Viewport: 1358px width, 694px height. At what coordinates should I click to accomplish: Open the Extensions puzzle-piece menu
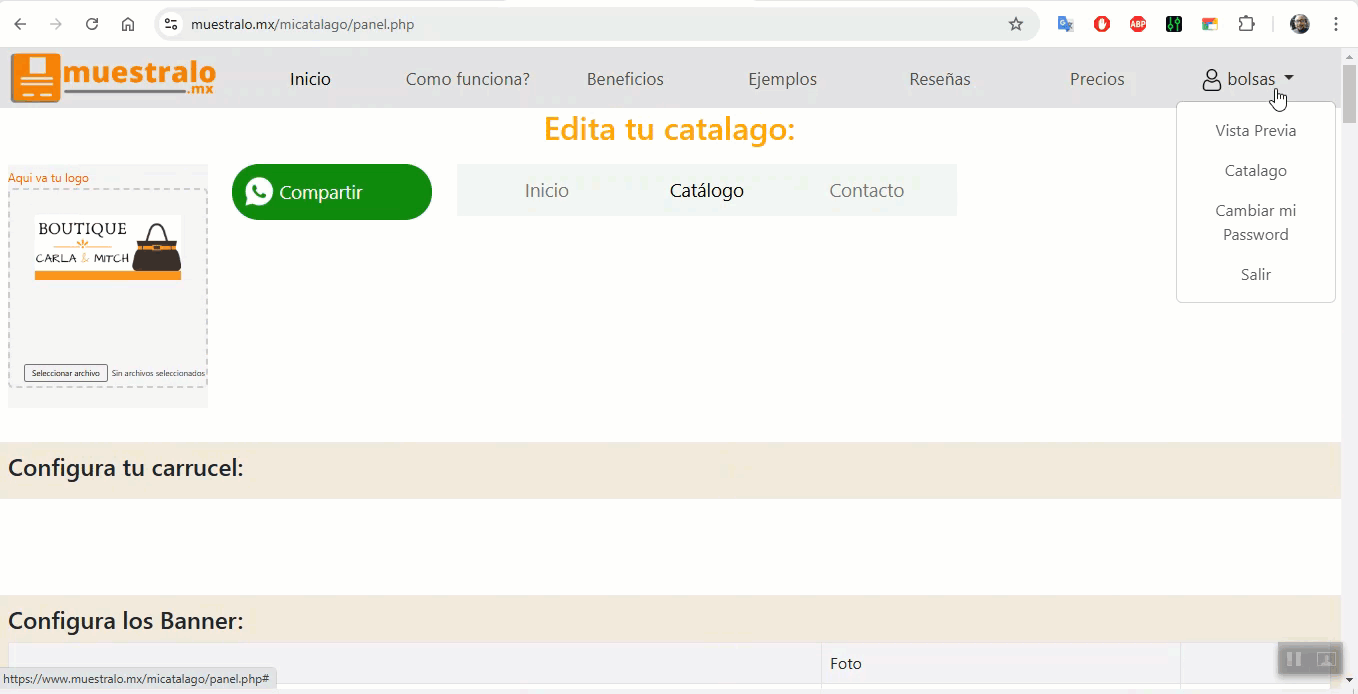(x=1246, y=24)
